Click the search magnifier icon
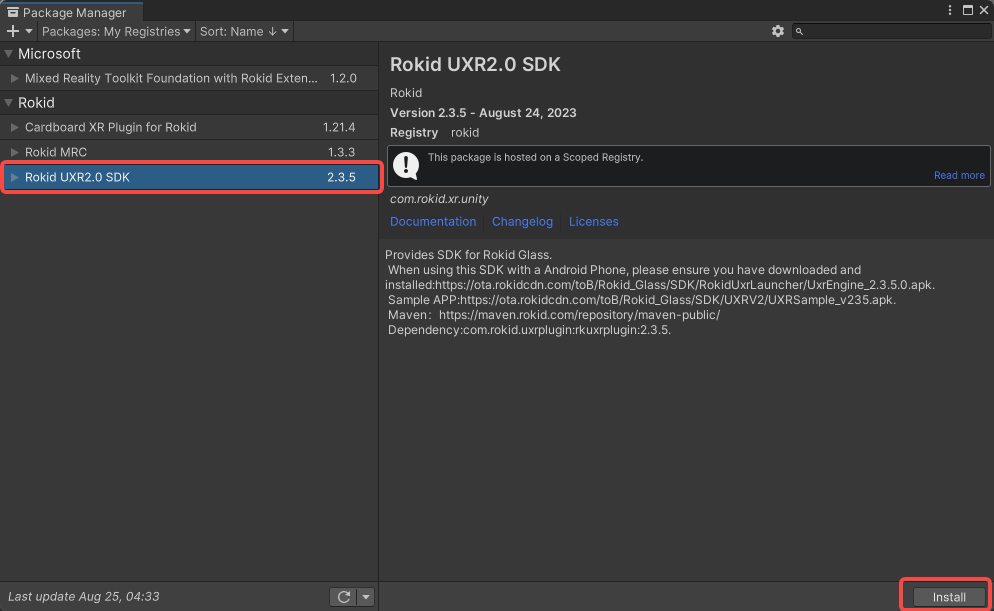Screen dimensions: 994x611 (799, 31)
